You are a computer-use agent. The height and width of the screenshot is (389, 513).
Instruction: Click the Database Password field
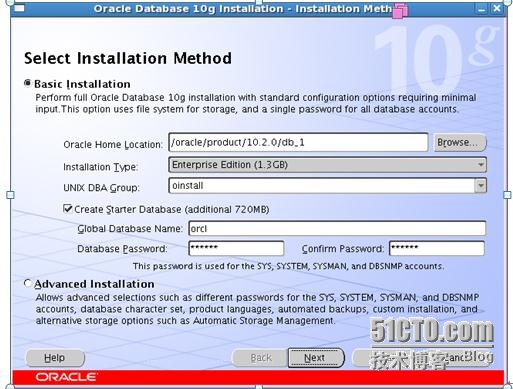[236, 248]
